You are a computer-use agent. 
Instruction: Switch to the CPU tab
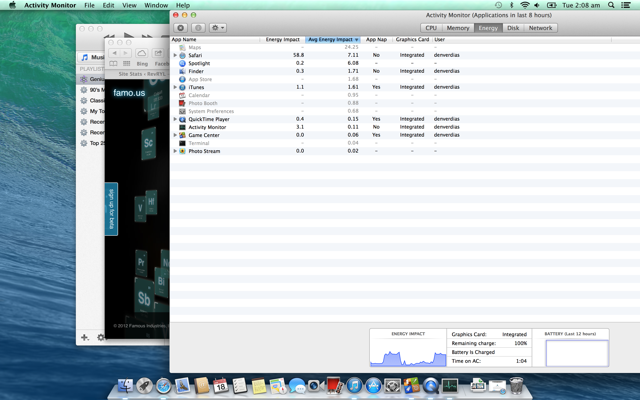[x=431, y=28]
